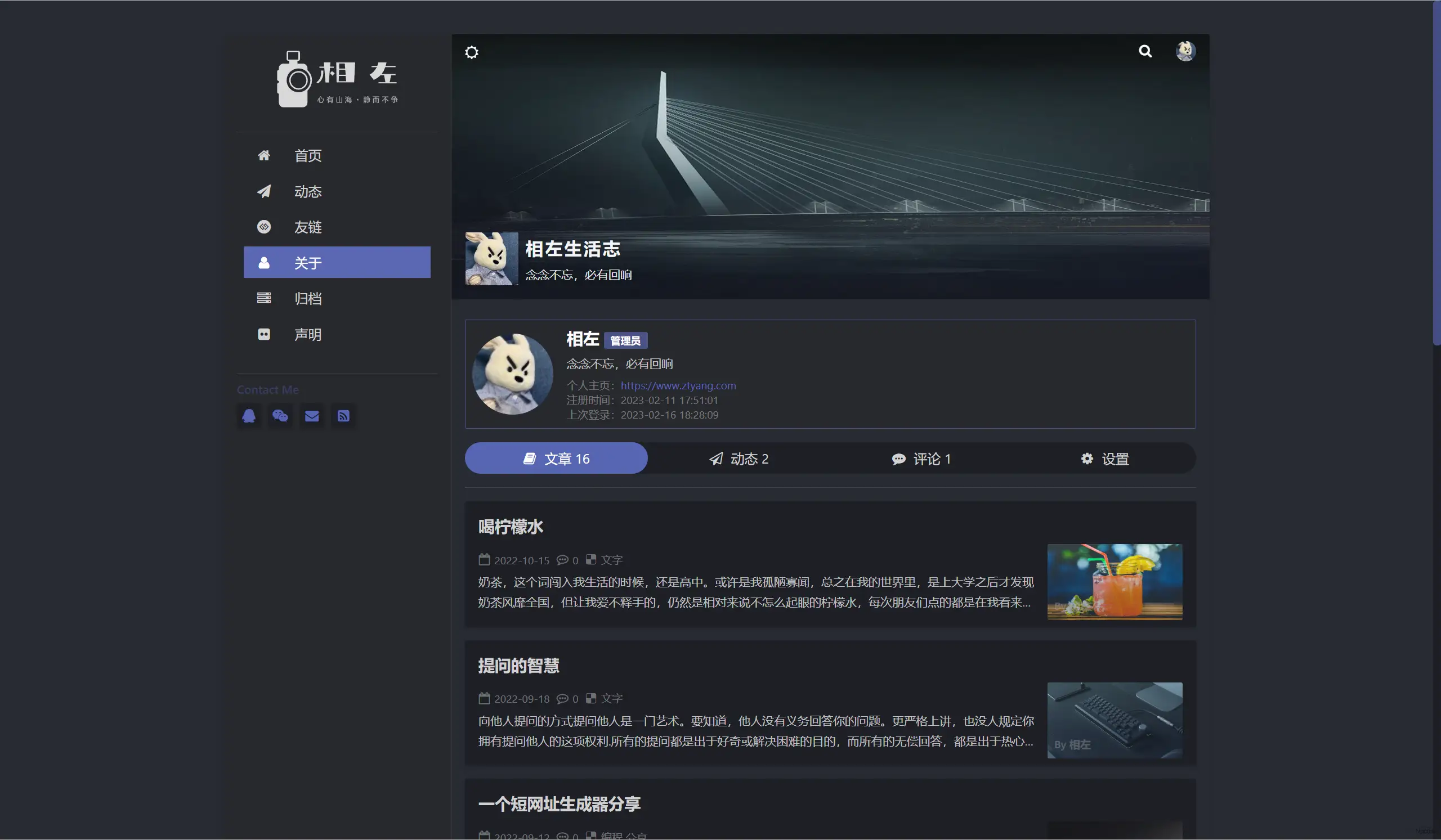Image resolution: width=1441 pixels, height=840 pixels.
Task: Open the email envelope contact icon
Action: [x=312, y=416]
